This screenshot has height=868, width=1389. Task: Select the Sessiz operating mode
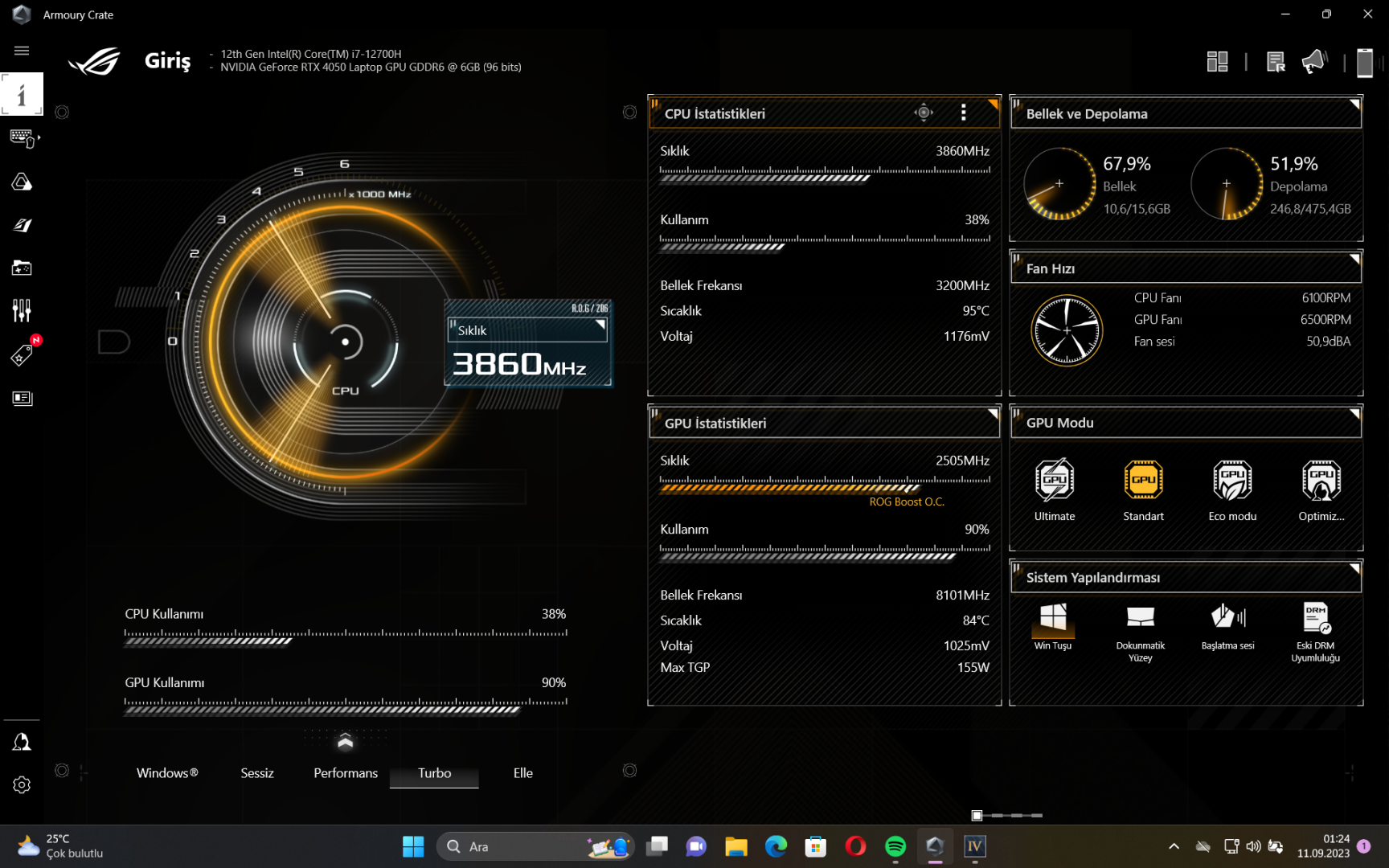pyautogui.click(x=257, y=773)
